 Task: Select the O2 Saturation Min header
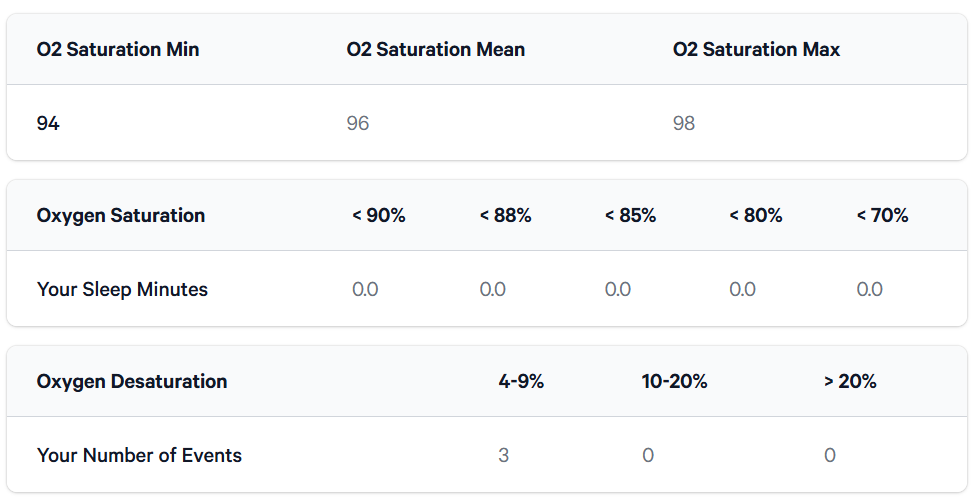point(118,49)
